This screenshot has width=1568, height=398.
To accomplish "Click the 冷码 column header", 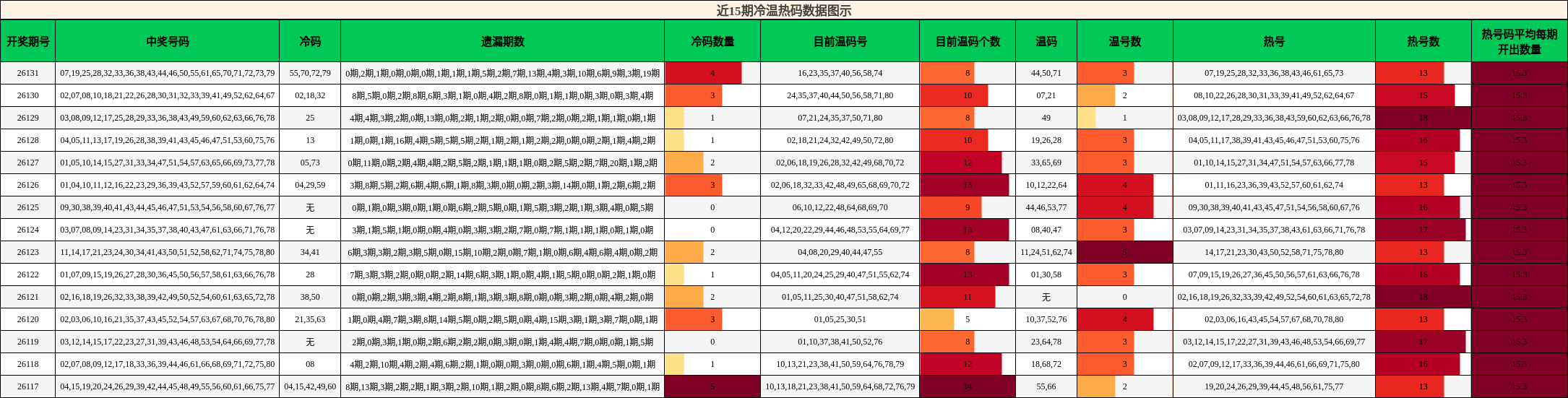I will [310, 41].
